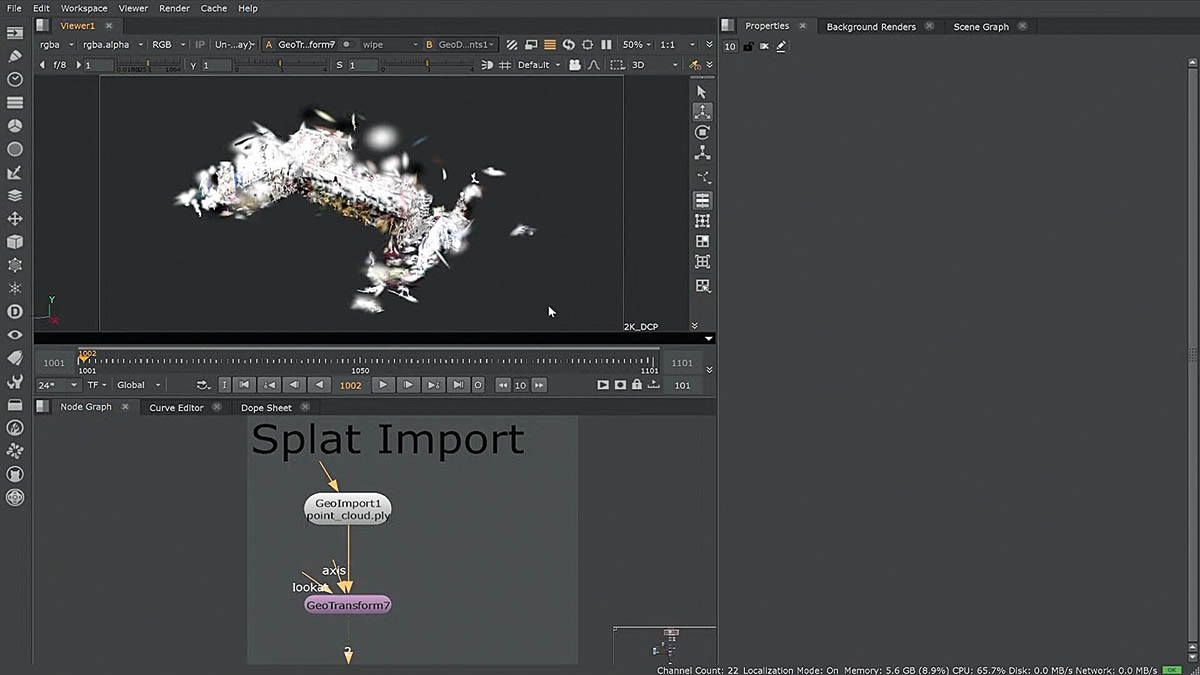
Task: Switch to the Curve Editor tab
Action: [x=176, y=408]
